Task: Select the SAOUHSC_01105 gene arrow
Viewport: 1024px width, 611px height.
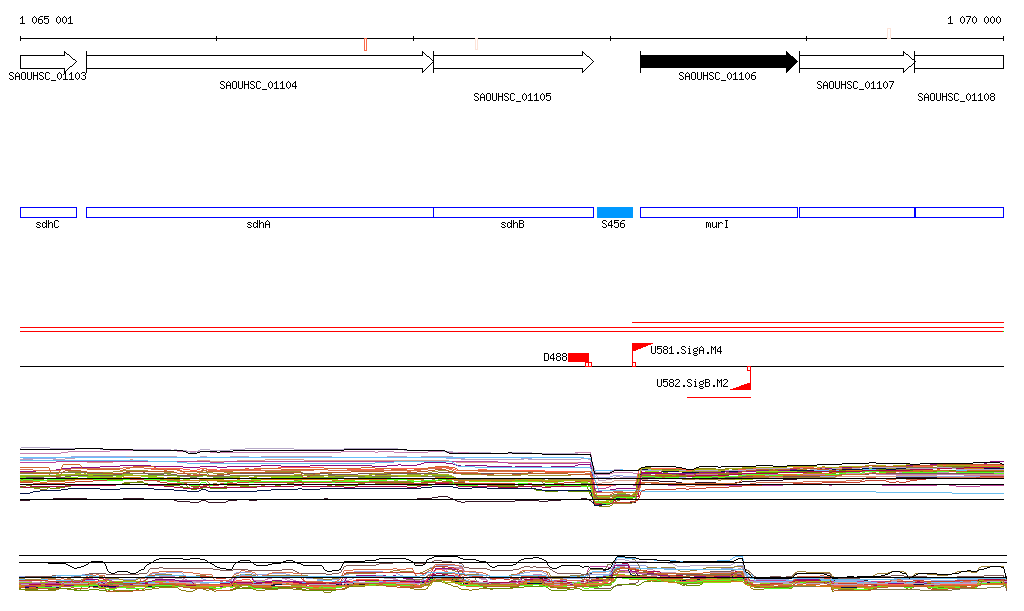Action: tap(513, 62)
